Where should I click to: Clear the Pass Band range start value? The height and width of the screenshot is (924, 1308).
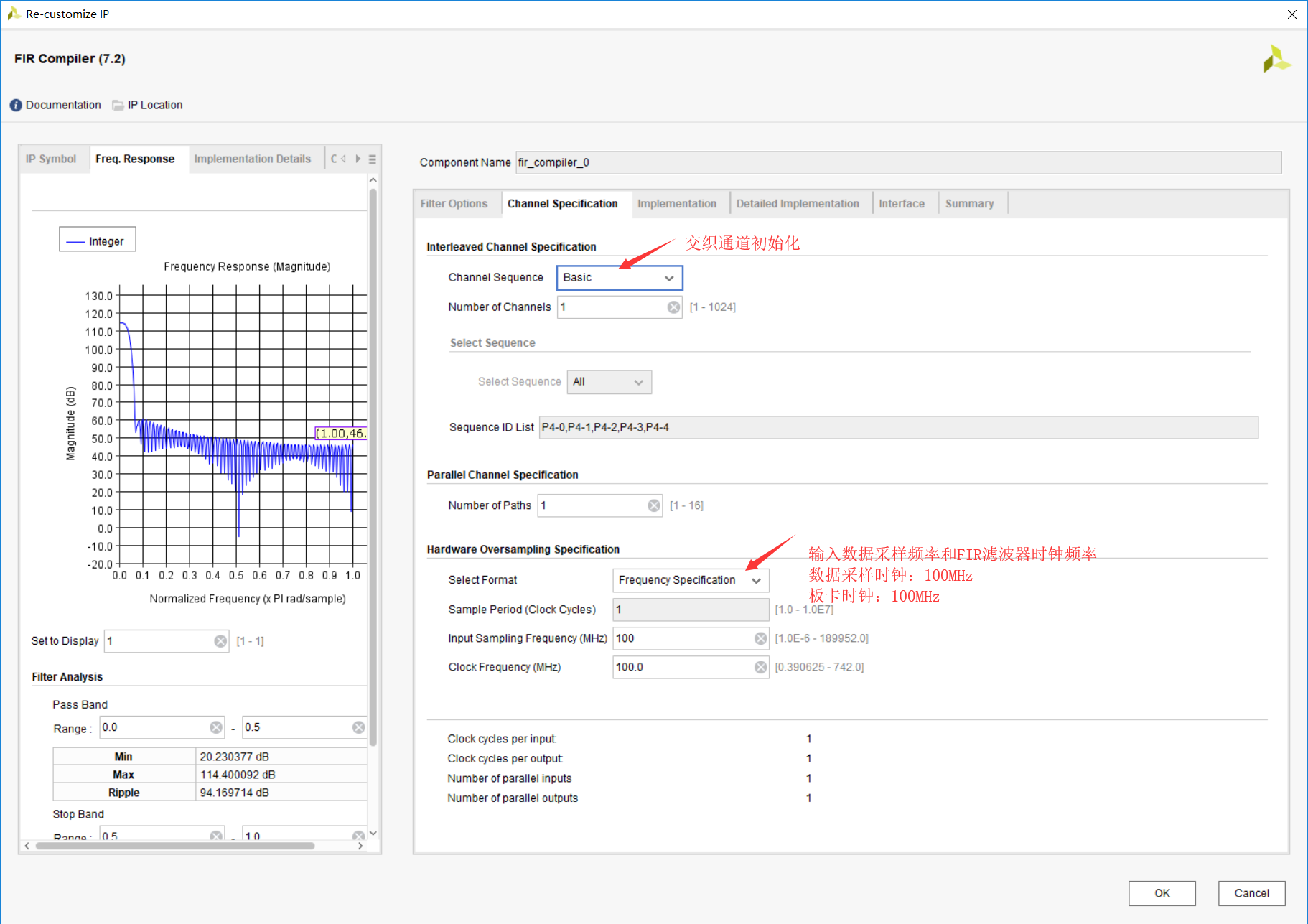coord(216,727)
